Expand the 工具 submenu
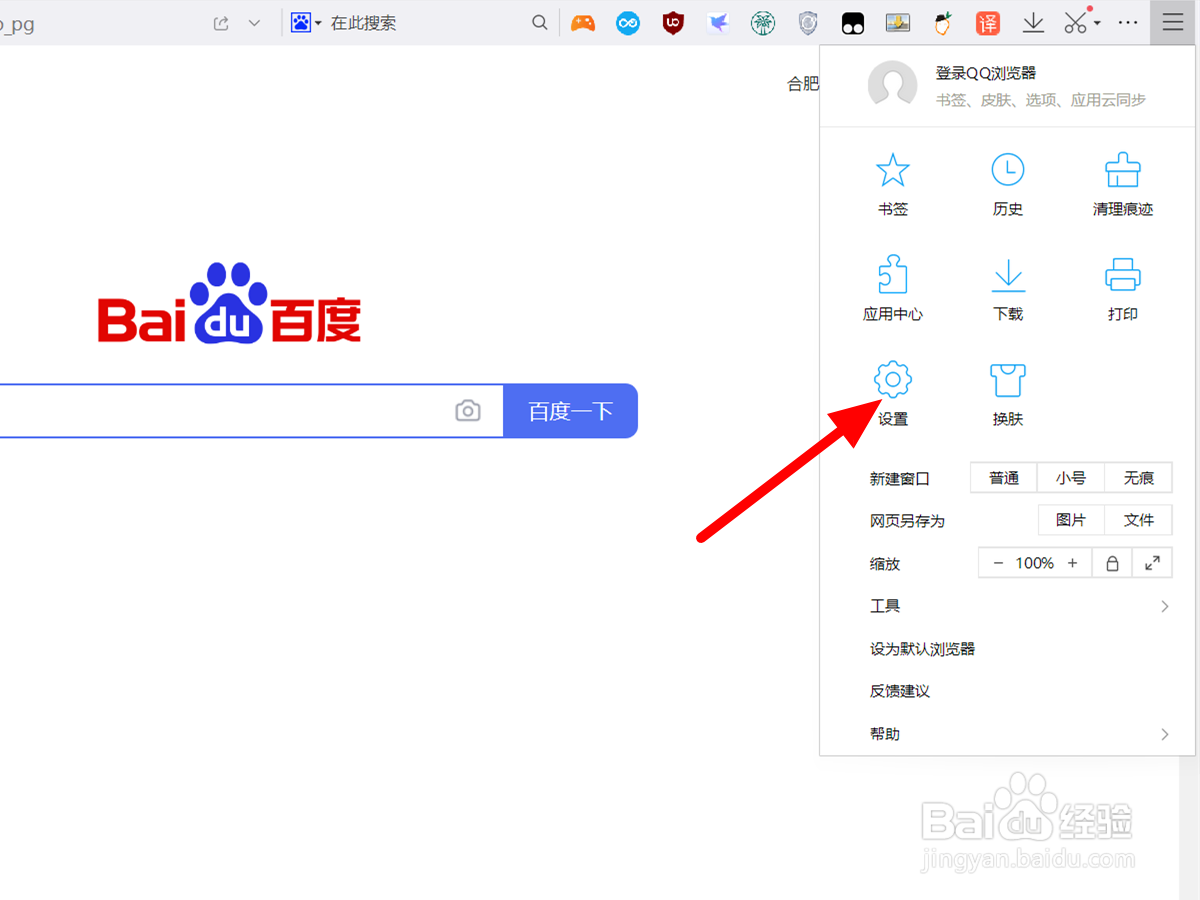 point(1020,606)
